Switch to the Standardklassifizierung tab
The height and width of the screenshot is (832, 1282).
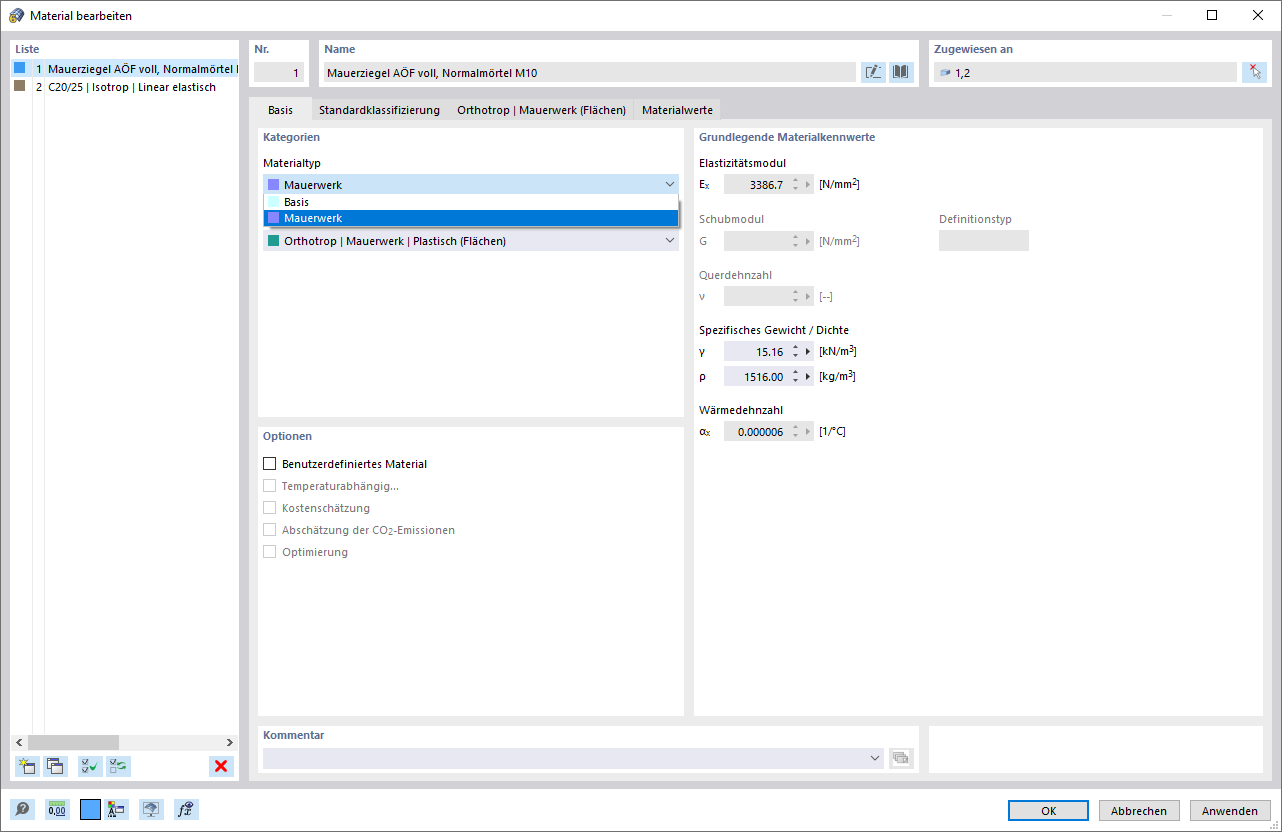pos(379,110)
